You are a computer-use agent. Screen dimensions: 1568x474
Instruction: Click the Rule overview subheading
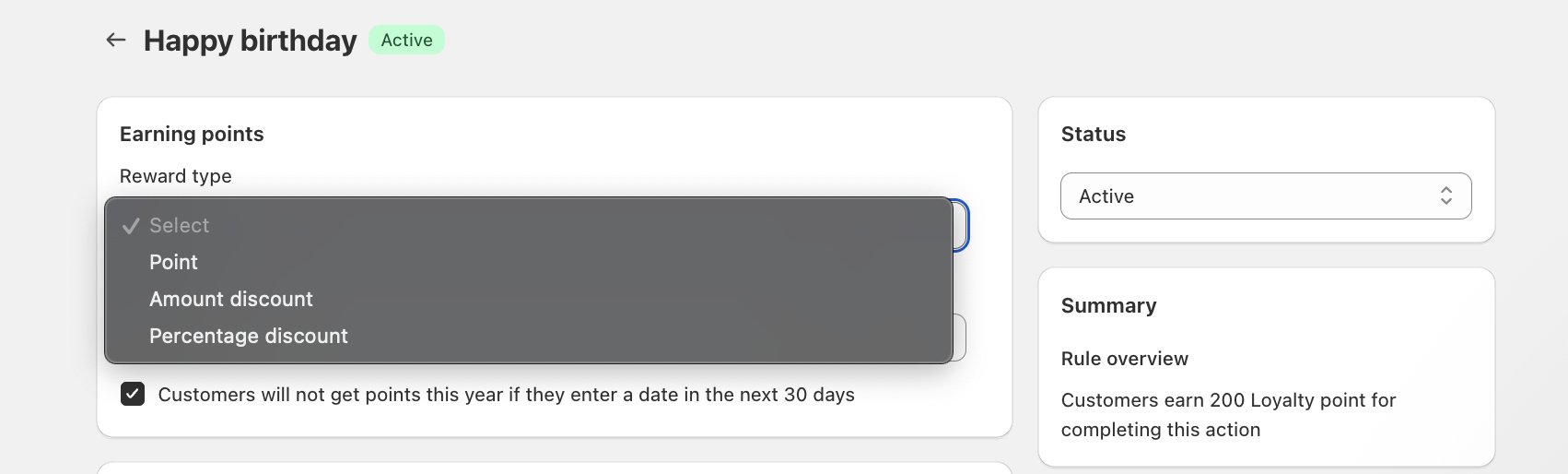[1124, 359]
